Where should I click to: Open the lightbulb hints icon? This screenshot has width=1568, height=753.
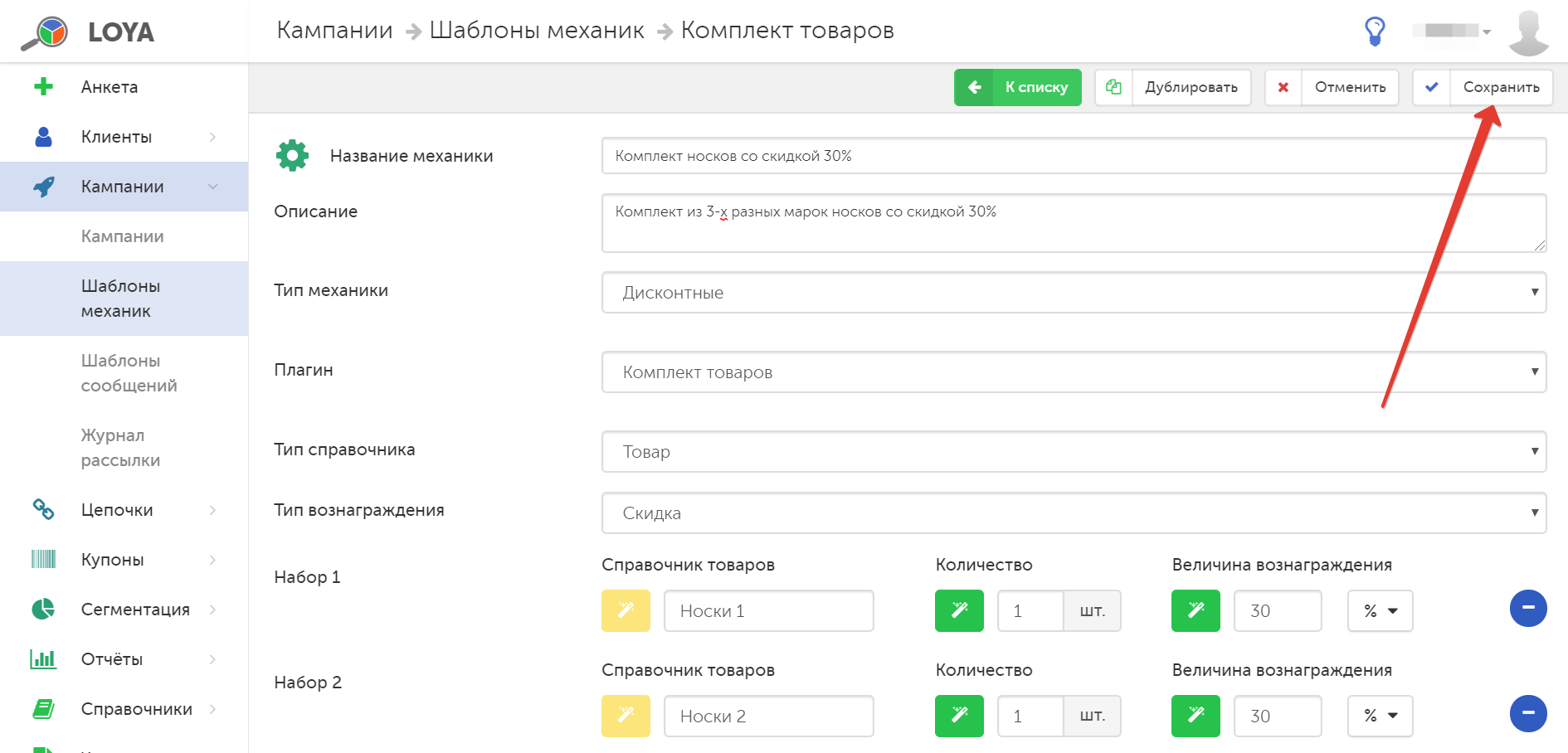1375,32
